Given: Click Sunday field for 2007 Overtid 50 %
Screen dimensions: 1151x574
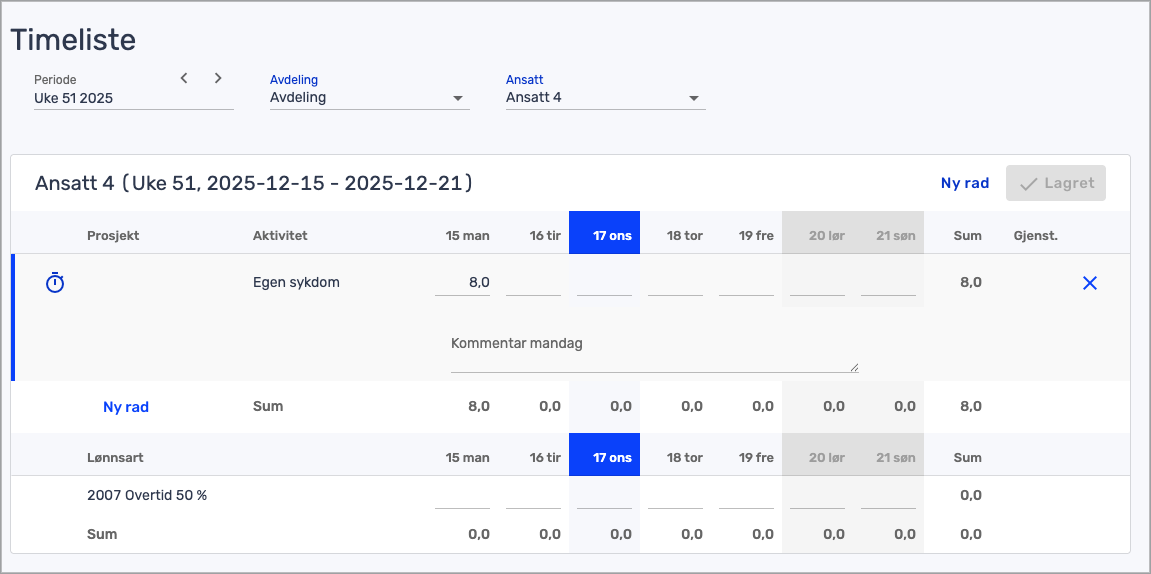Looking at the screenshot, I should click(888, 496).
